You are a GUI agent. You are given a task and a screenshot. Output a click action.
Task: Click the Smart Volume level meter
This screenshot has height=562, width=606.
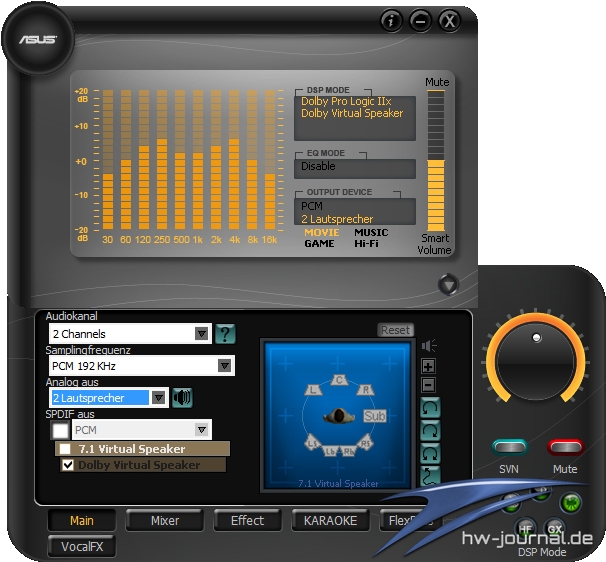point(436,161)
